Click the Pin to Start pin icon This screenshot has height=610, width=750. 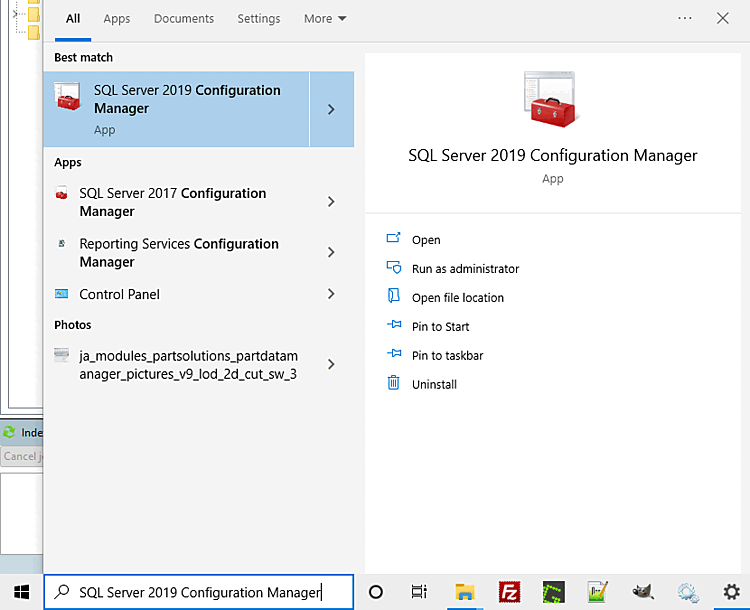click(x=393, y=326)
